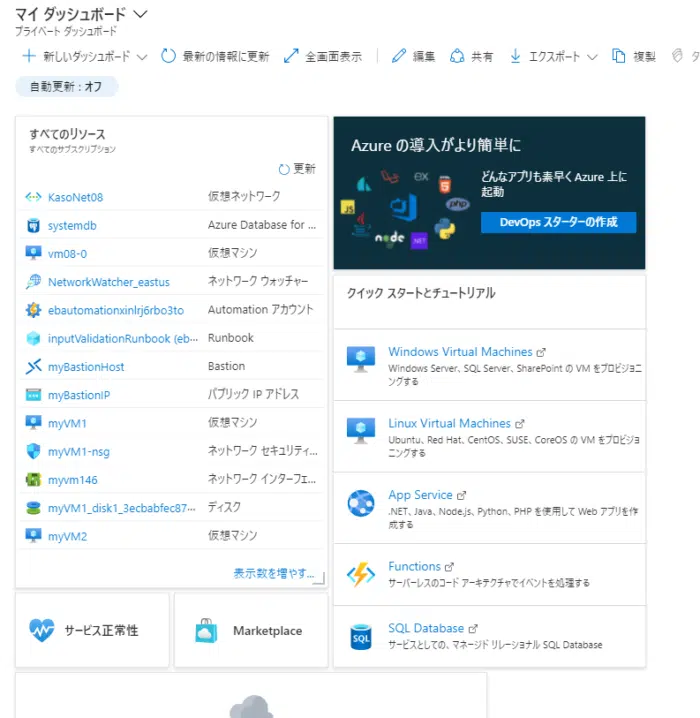Refresh the all resources list

click(297, 169)
